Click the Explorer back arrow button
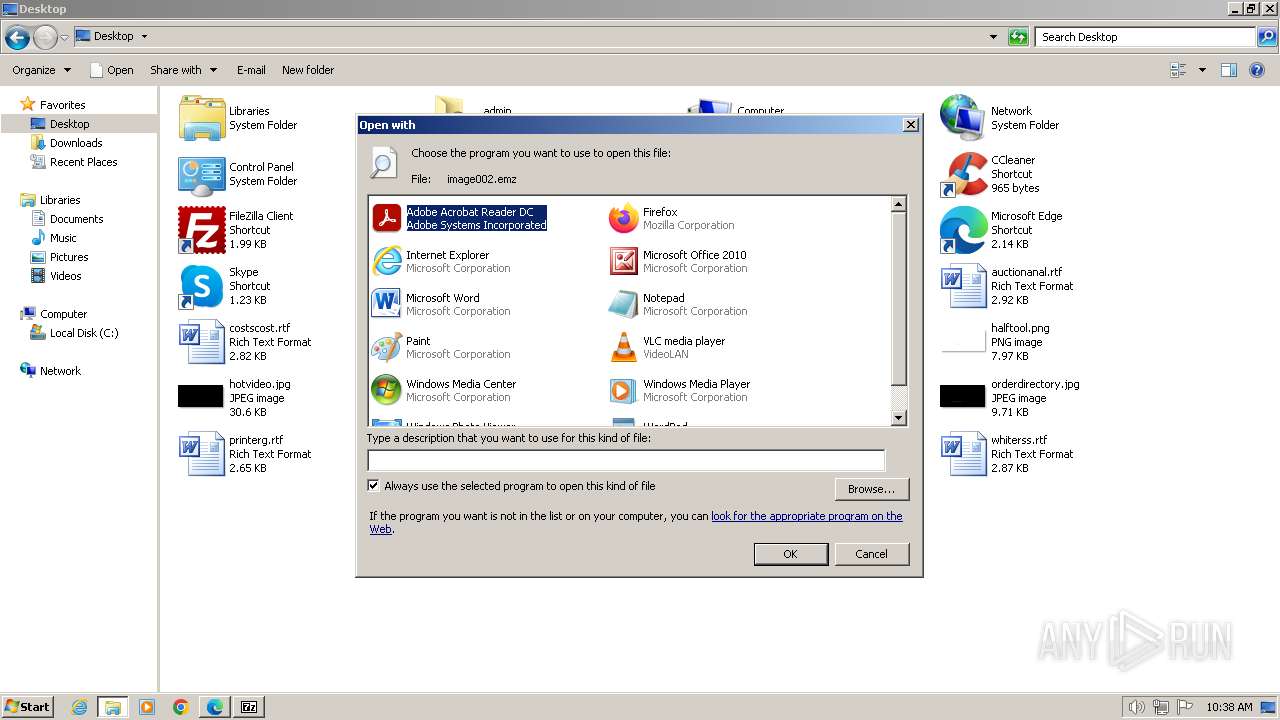Viewport: 1280px width, 720px height. tap(17, 38)
